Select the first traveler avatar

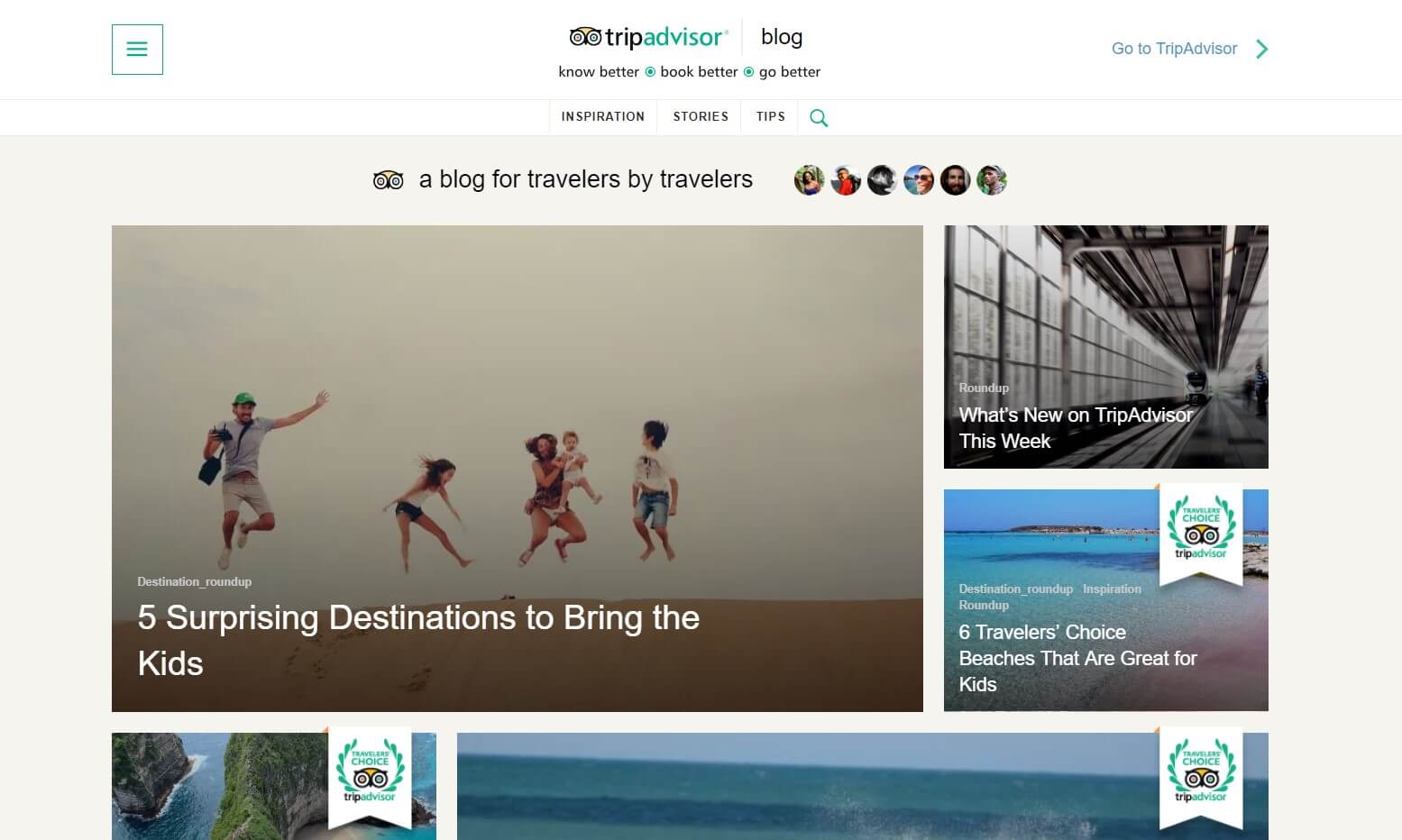pos(809,180)
